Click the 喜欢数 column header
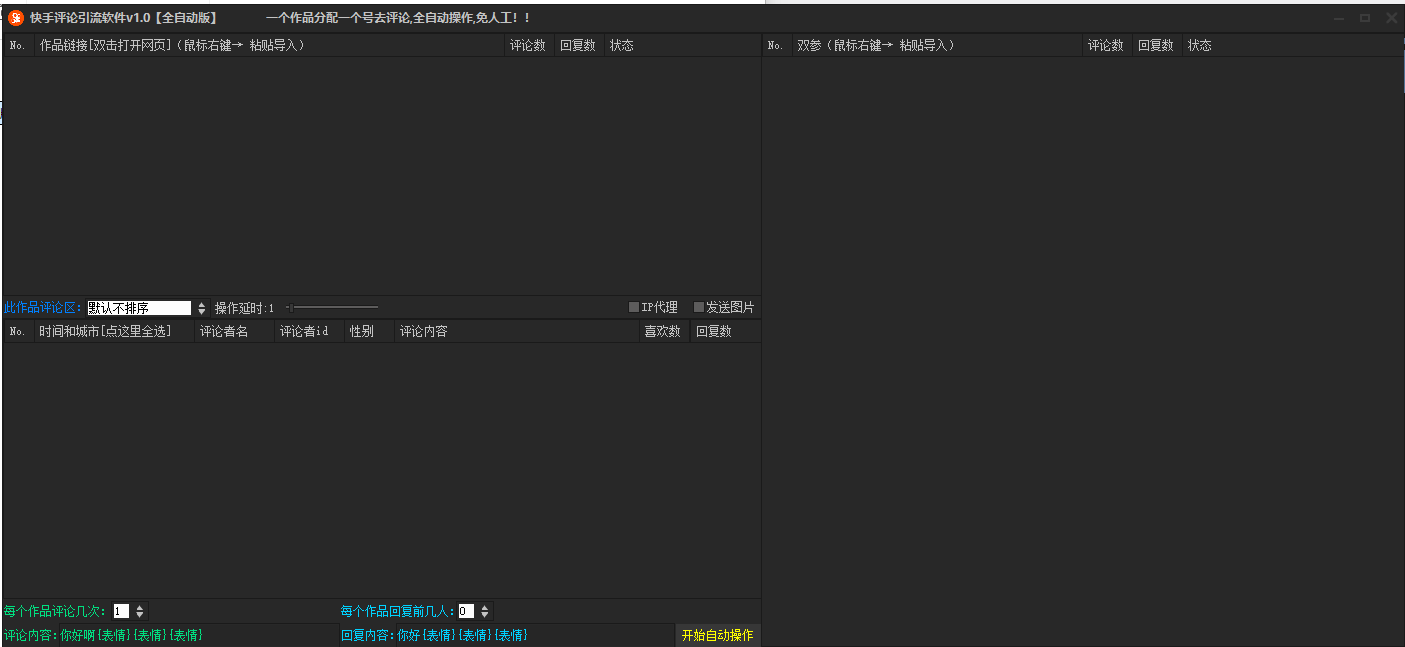This screenshot has height=647, width=1405. pos(662,331)
